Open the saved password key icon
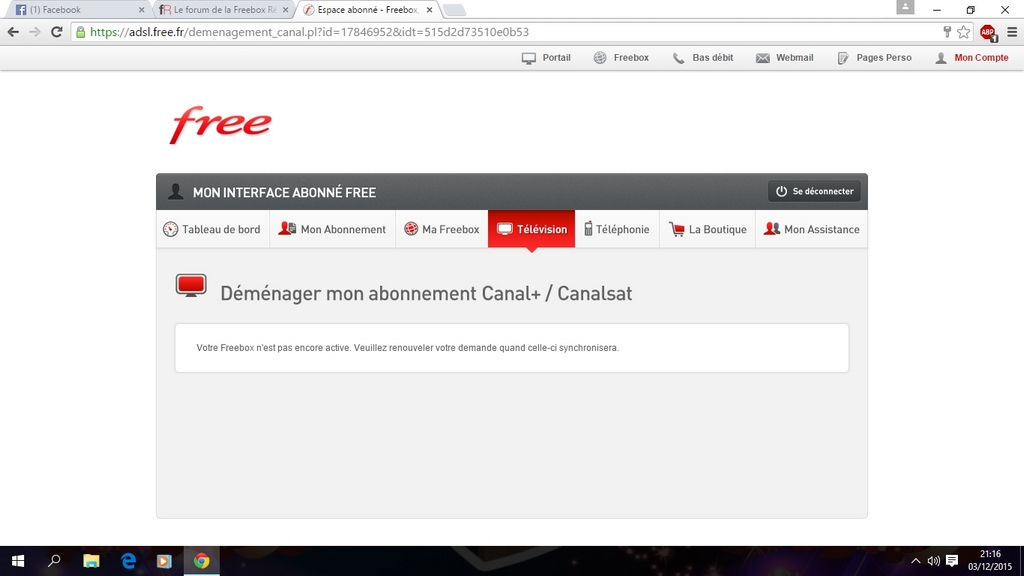The image size is (1024, 576). [946, 31]
